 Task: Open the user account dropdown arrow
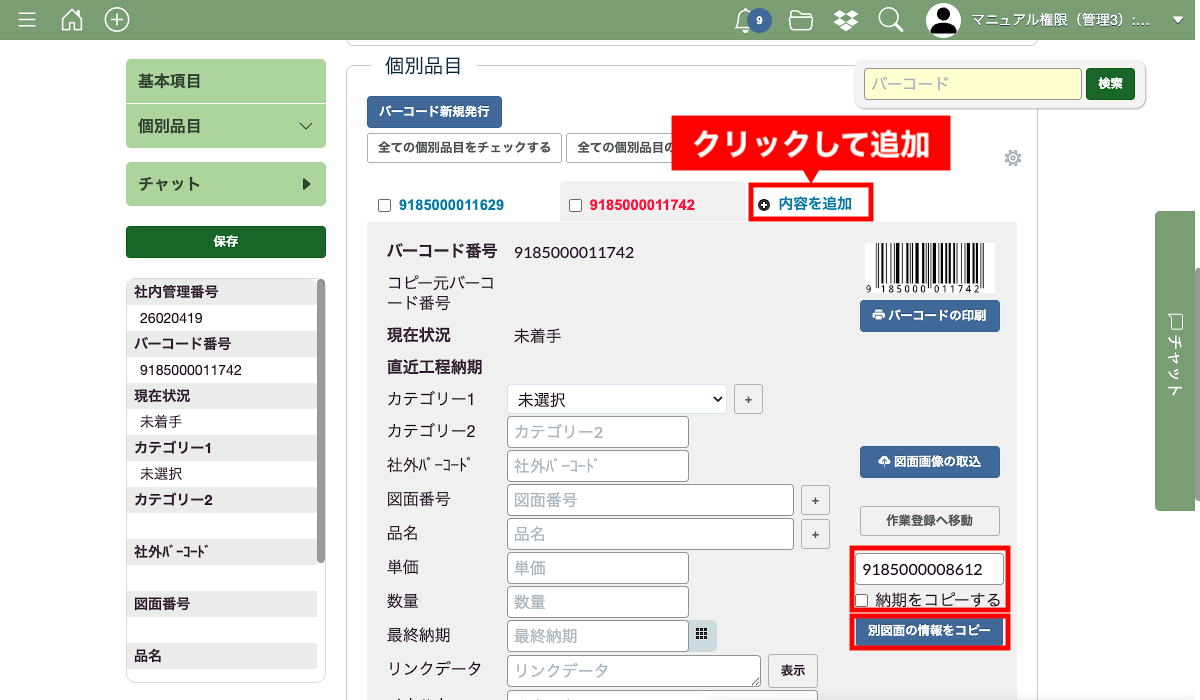(1177, 20)
